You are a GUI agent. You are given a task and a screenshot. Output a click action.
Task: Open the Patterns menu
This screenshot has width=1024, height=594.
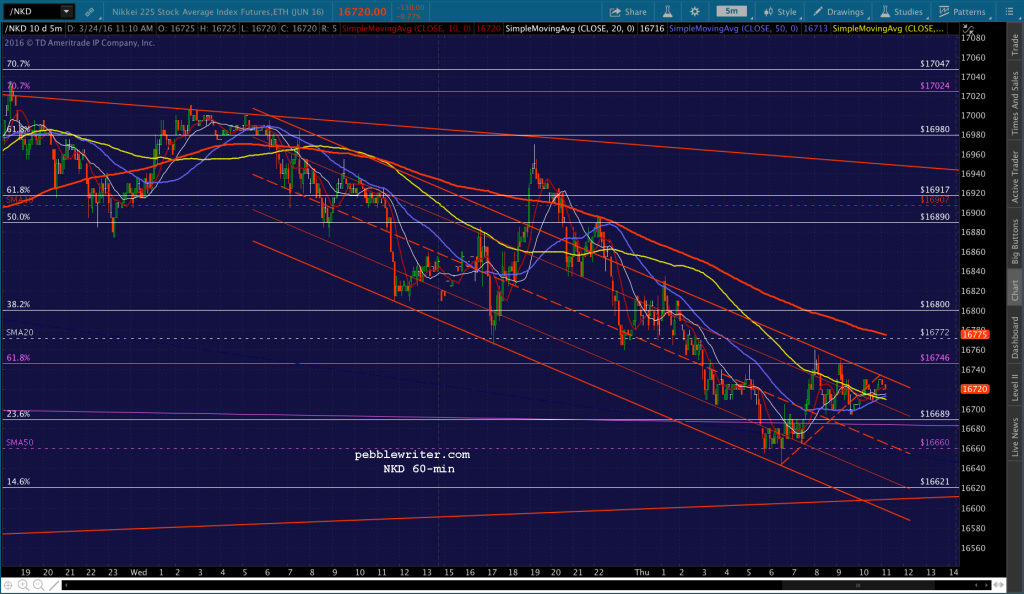click(962, 12)
